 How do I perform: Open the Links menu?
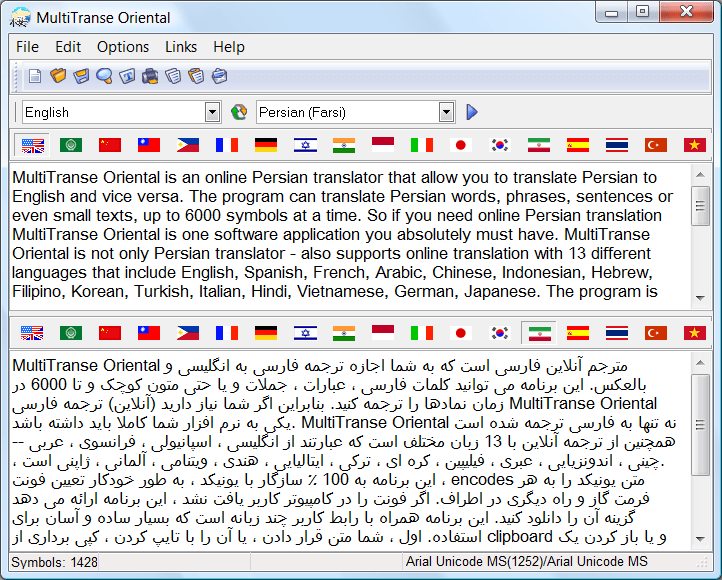point(181,47)
